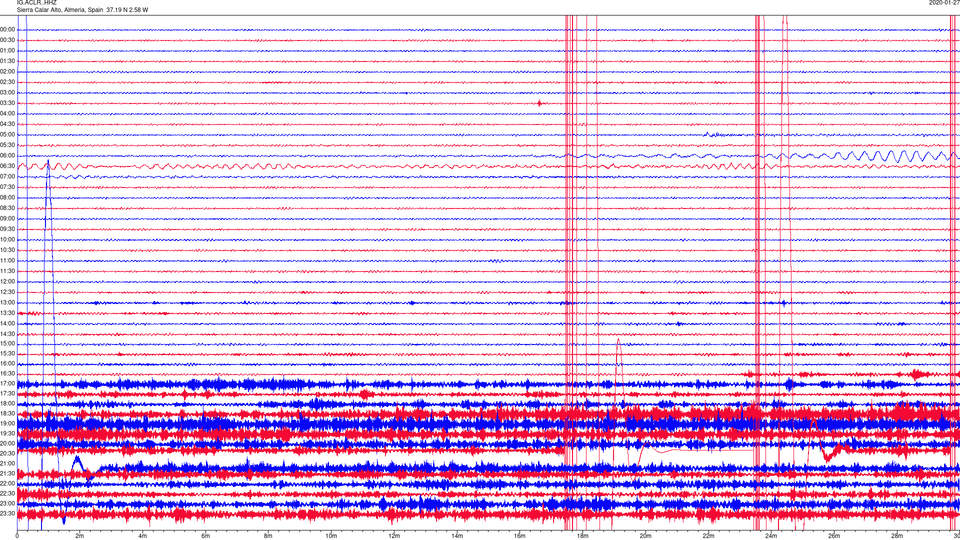960x540 pixels.
Task: Select the '16:30' row time
Action: 7,373
